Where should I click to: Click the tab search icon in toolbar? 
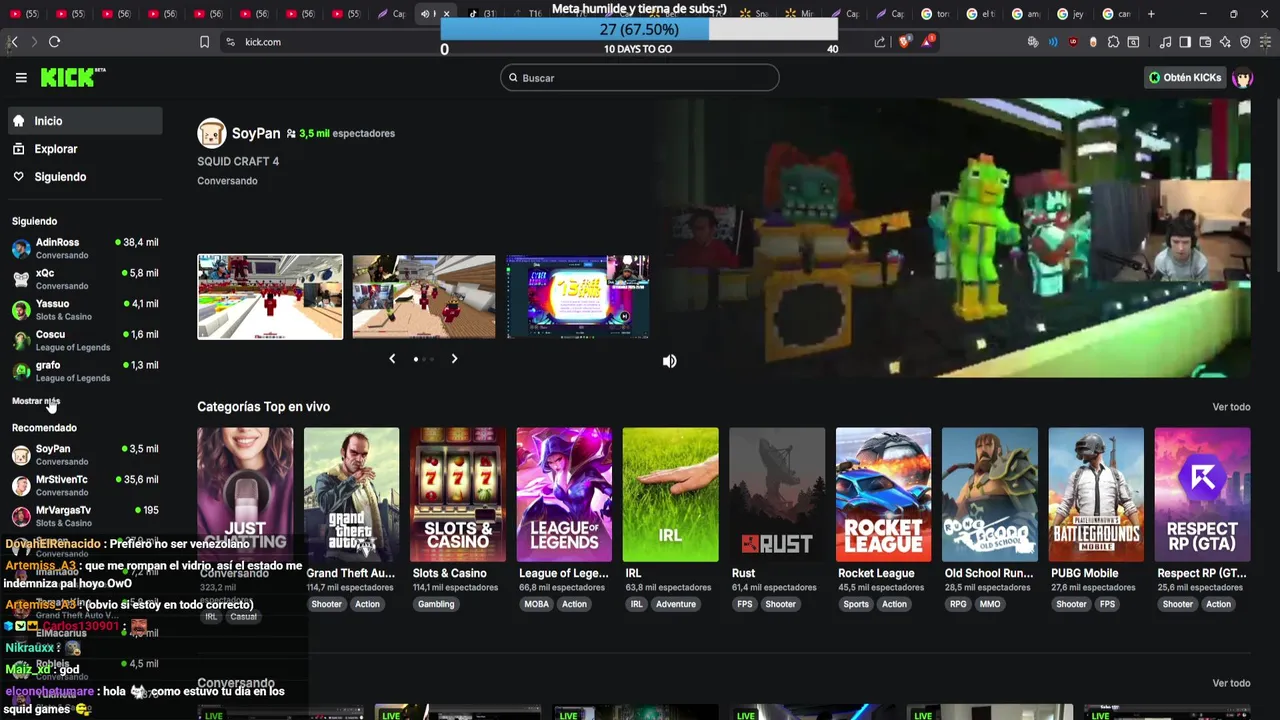click(1133, 42)
